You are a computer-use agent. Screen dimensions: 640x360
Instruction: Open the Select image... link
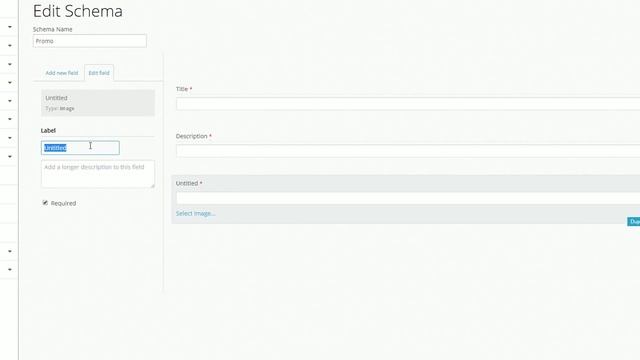(196, 213)
